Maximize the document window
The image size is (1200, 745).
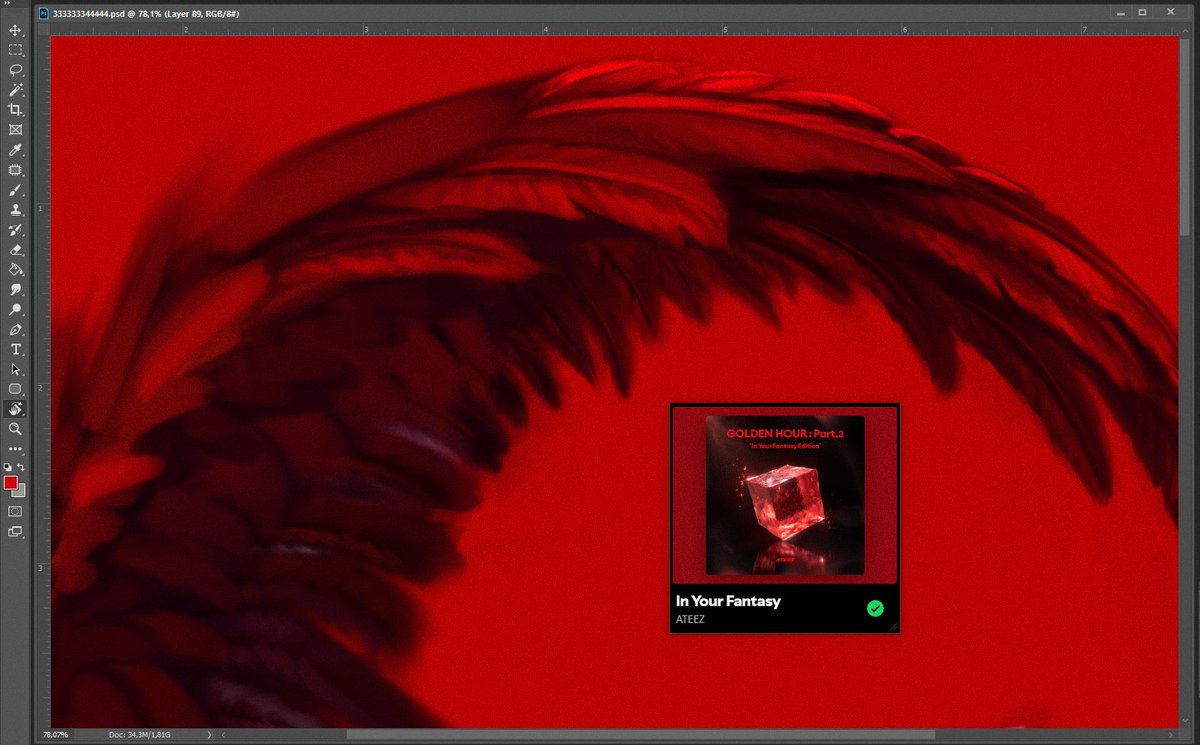(x=1143, y=13)
